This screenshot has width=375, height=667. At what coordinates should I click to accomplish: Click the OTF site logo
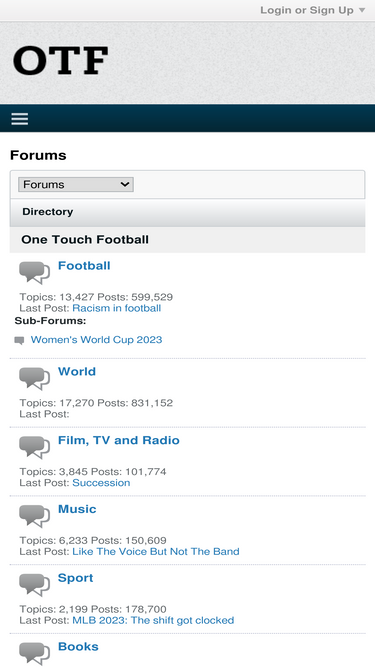point(60,61)
